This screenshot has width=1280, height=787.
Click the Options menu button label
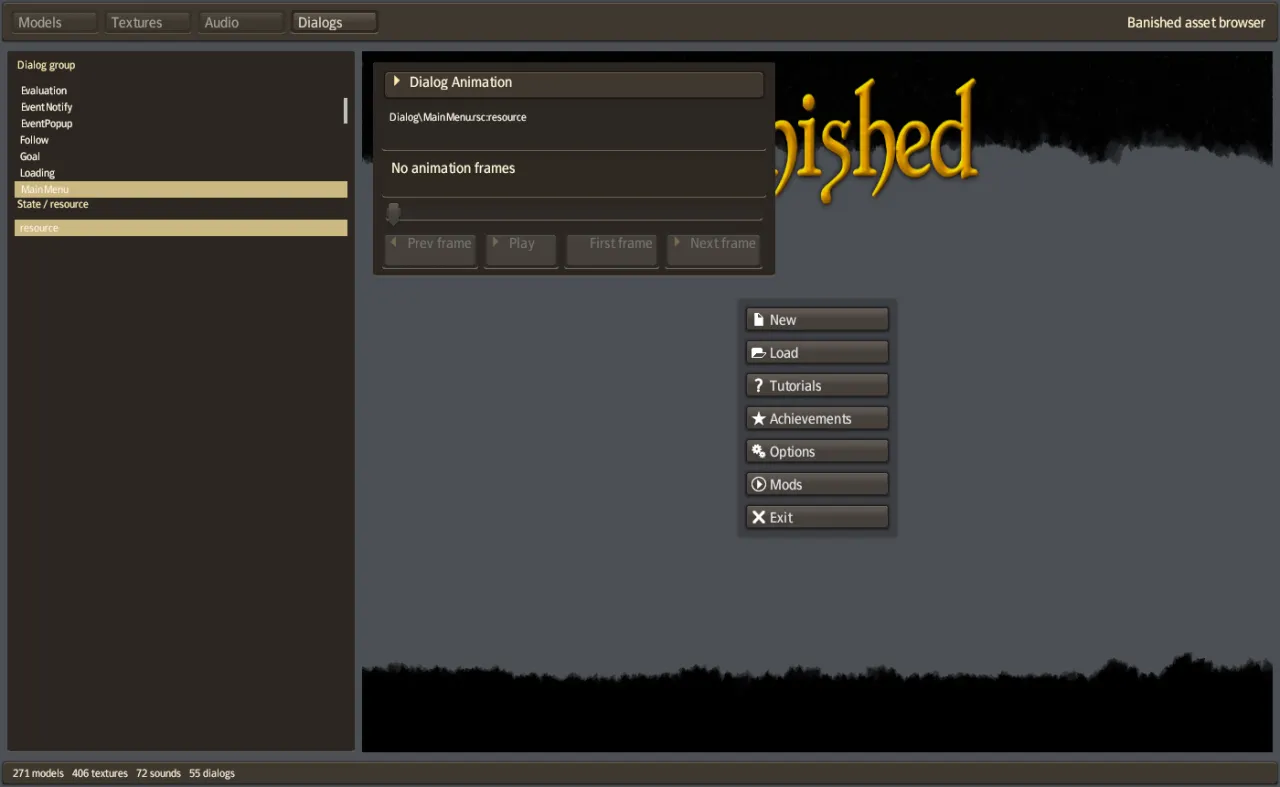(792, 452)
